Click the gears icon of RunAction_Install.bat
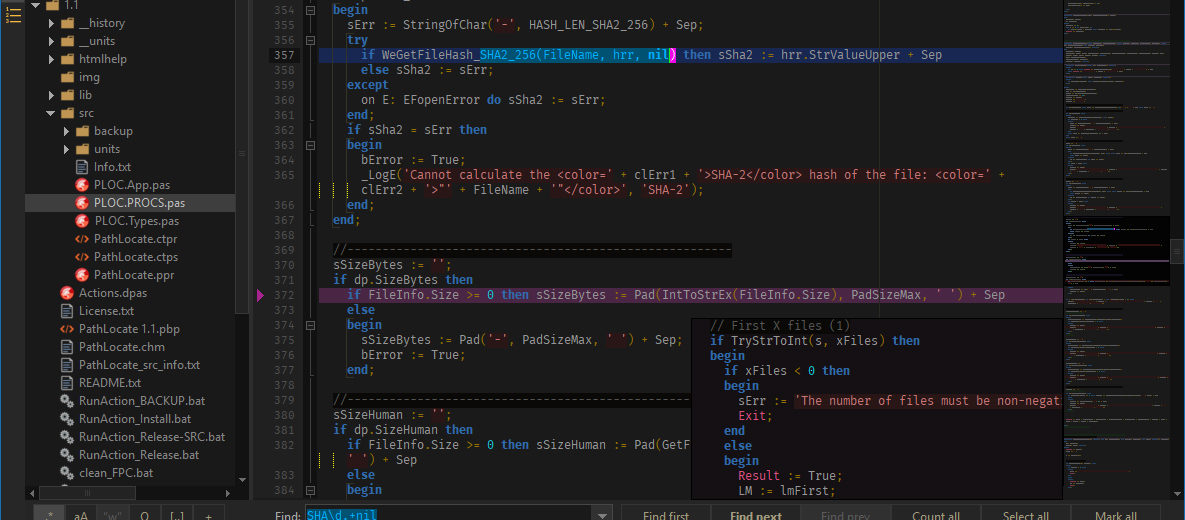1185x520 pixels. (67, 419)
